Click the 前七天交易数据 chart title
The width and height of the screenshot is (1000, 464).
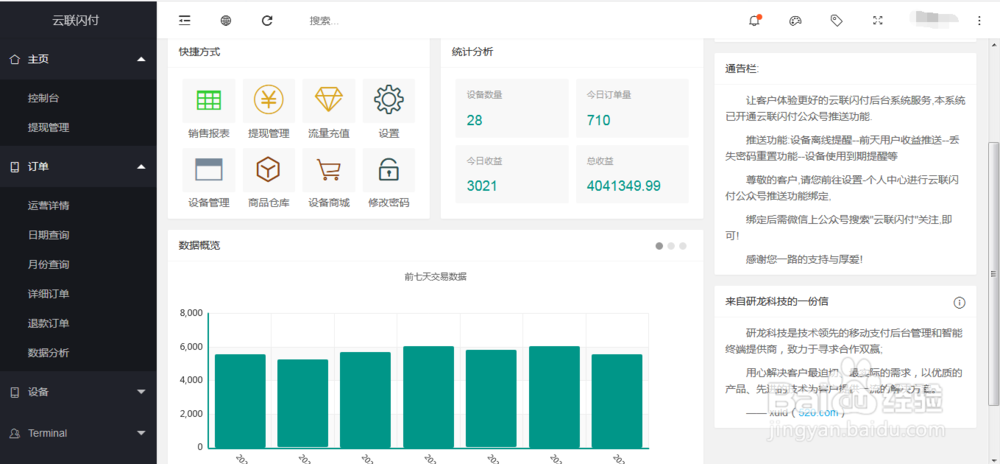(436, 277)
